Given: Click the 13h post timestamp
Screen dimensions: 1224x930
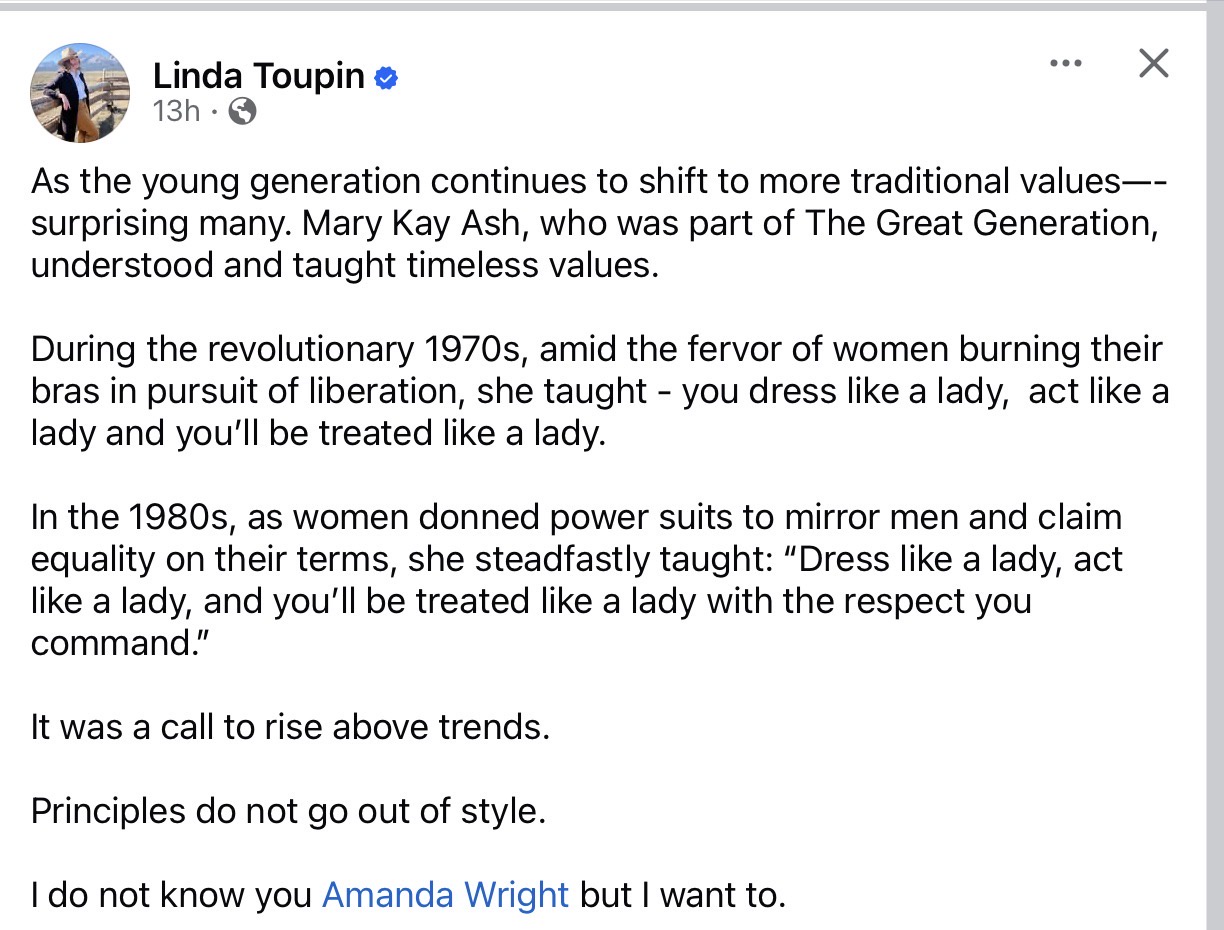Looking at the screenshot, I should point(176,111).
